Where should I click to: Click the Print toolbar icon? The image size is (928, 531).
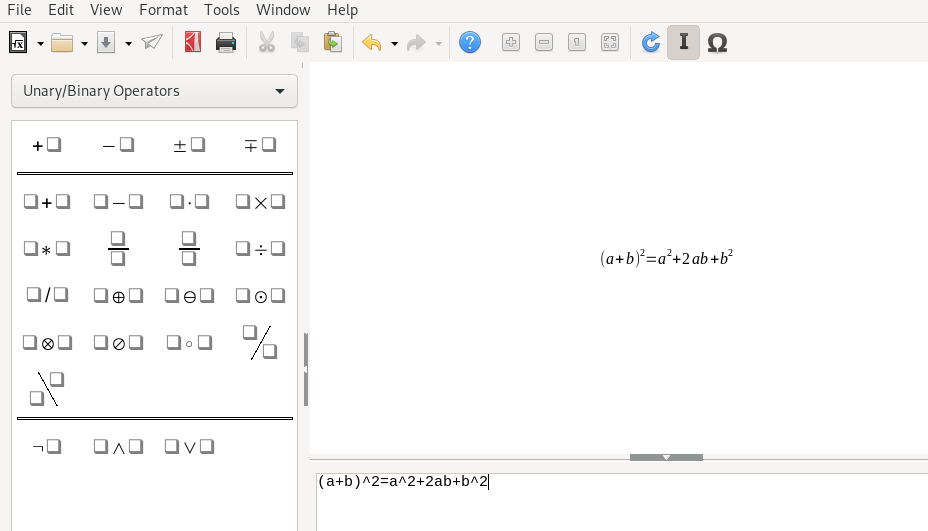[226, 42]
